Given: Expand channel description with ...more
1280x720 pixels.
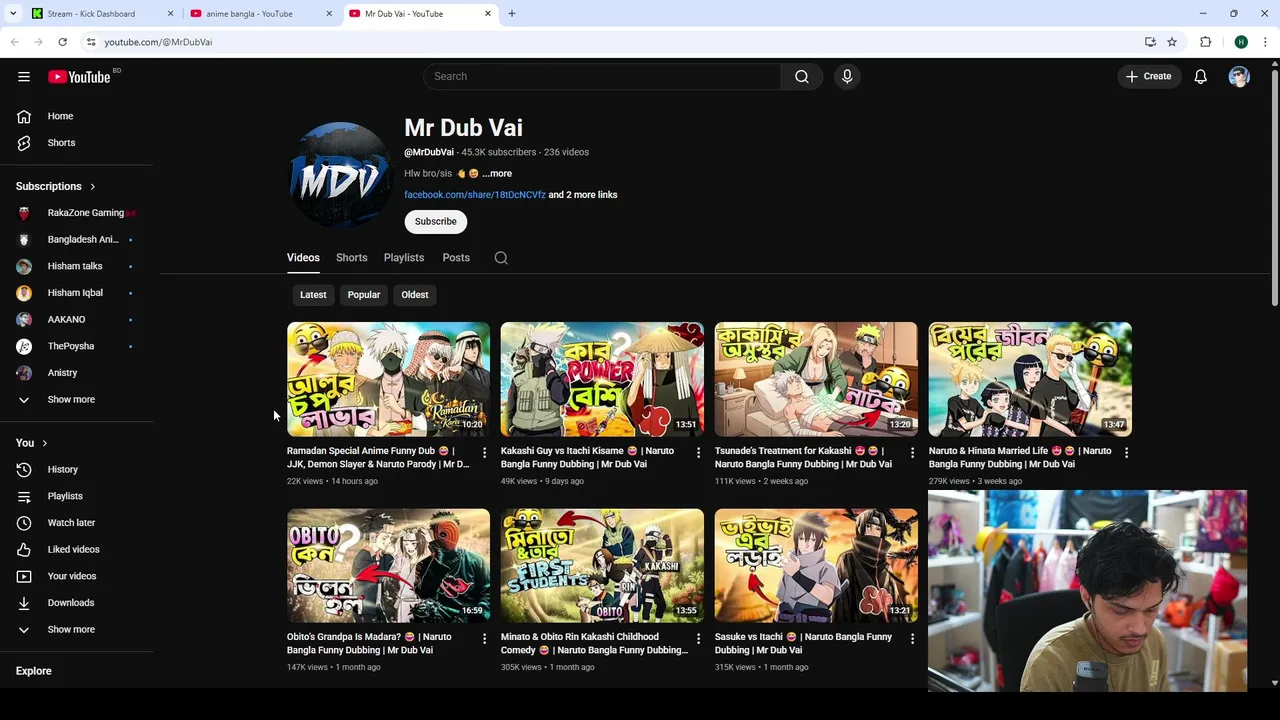Looking at the screenshot, I should 497,174.
